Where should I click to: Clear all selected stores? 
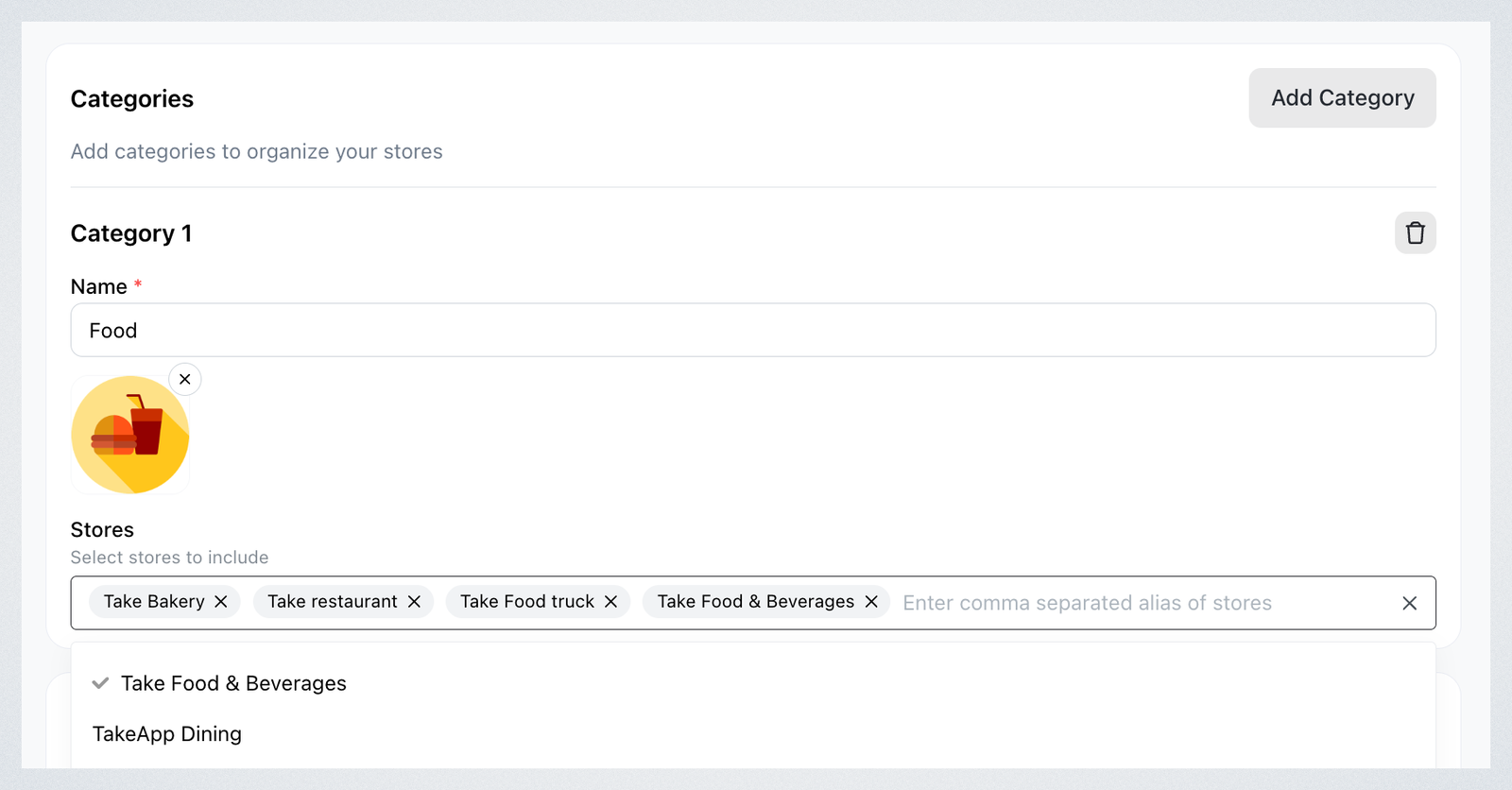pyautogui.click(x=1409, y=603)
